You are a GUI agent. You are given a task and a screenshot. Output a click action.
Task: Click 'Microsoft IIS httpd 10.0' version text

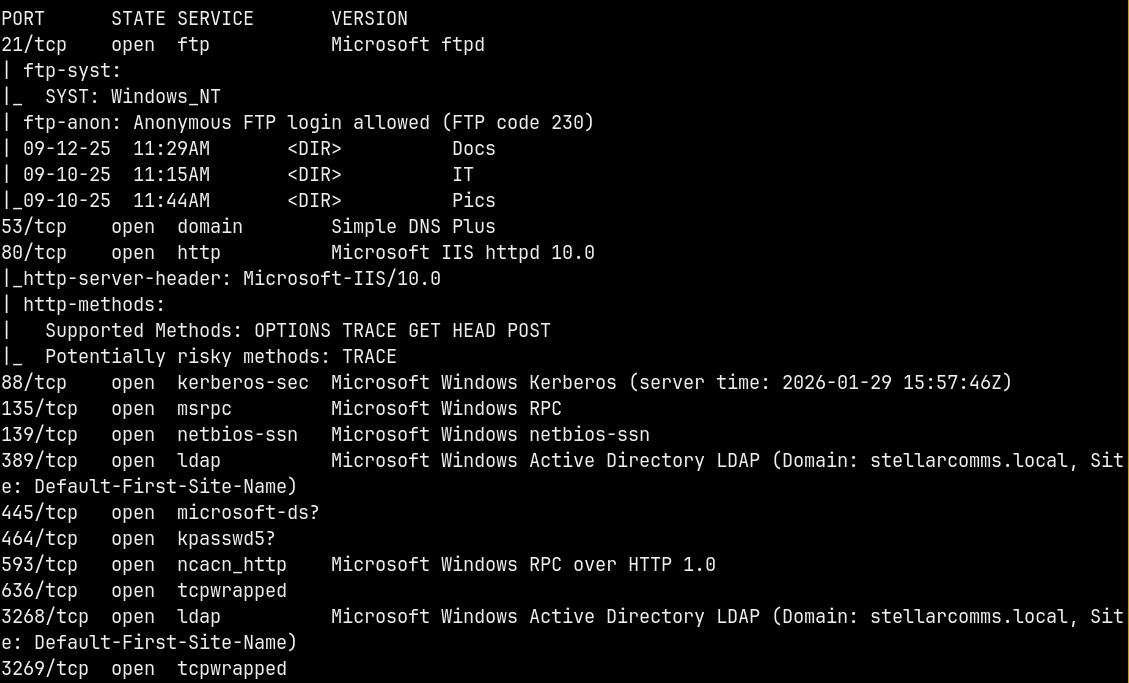tap(463, 252)
